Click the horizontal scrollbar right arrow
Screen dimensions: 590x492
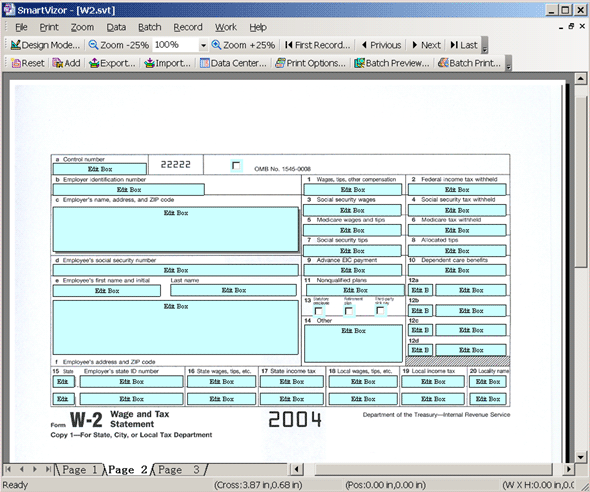tap(569, 469)
